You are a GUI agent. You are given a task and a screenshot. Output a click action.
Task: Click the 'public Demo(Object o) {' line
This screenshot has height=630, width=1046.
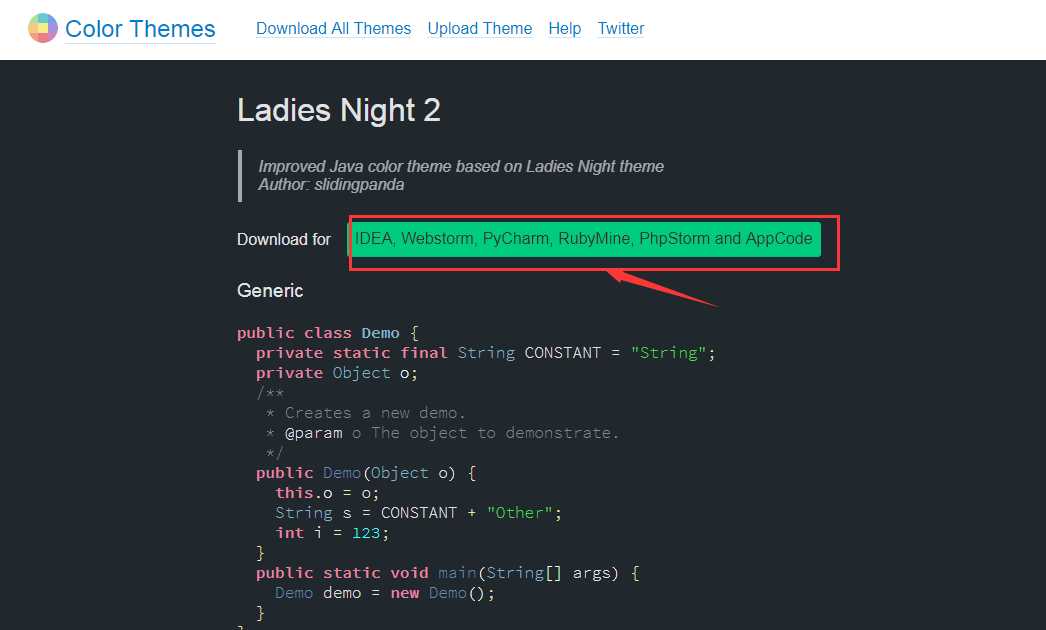pos(366,472)
